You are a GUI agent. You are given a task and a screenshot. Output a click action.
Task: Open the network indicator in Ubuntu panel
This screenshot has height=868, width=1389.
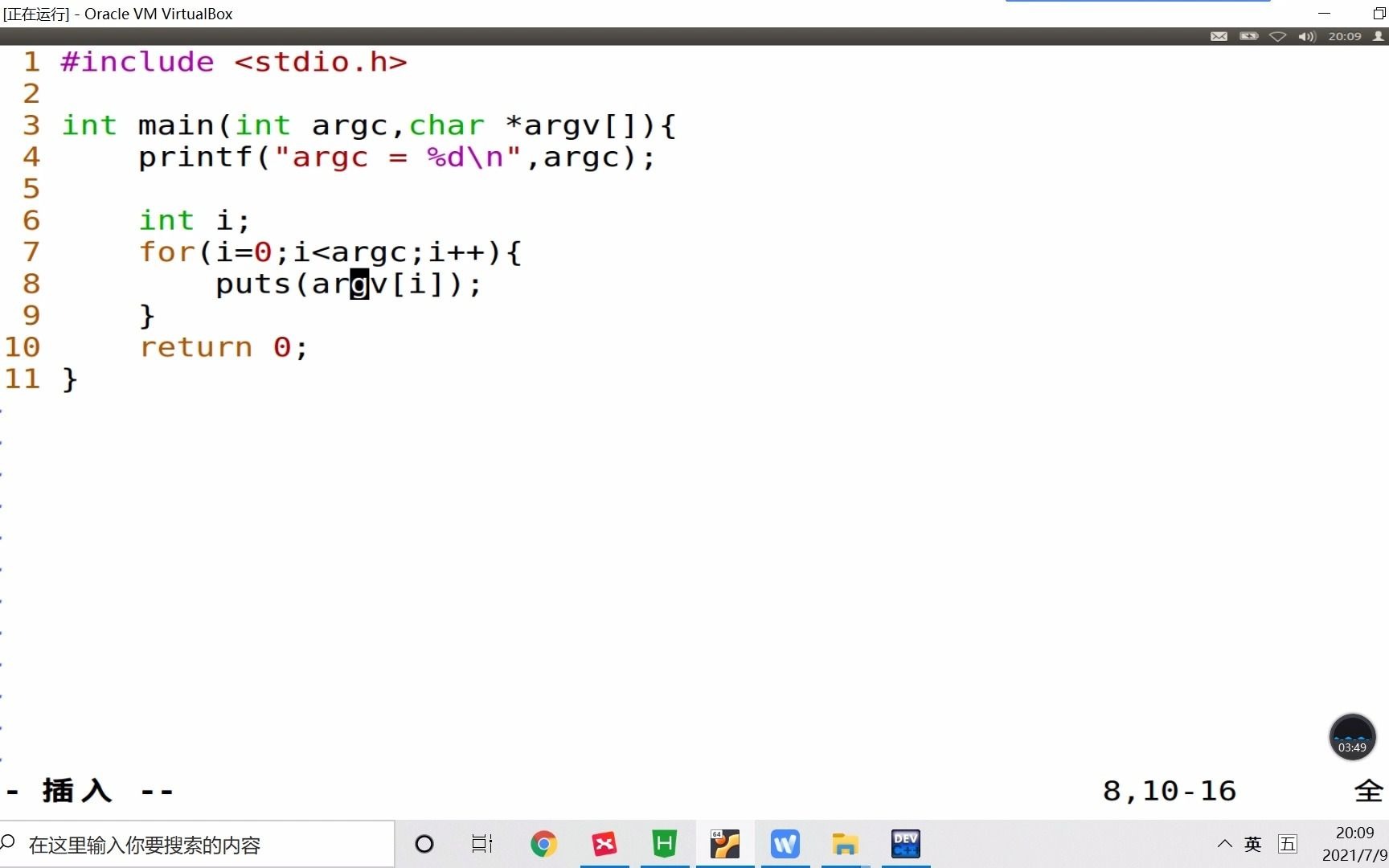(x=1277, y=36)
